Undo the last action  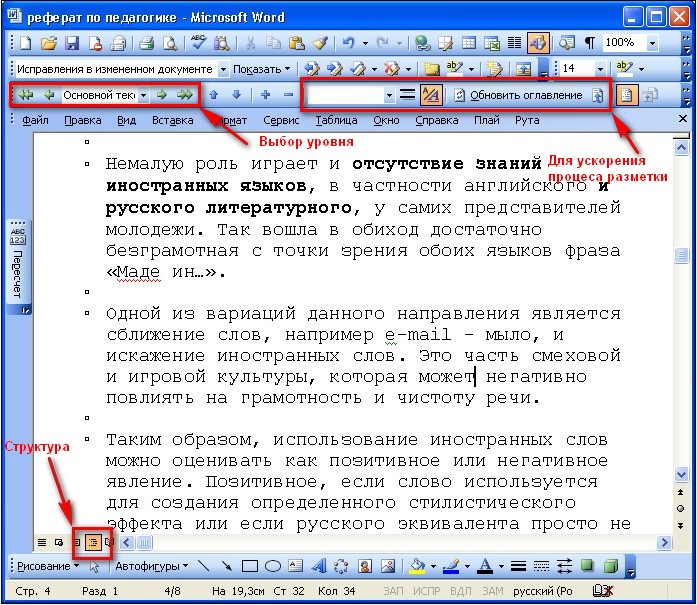349,43
